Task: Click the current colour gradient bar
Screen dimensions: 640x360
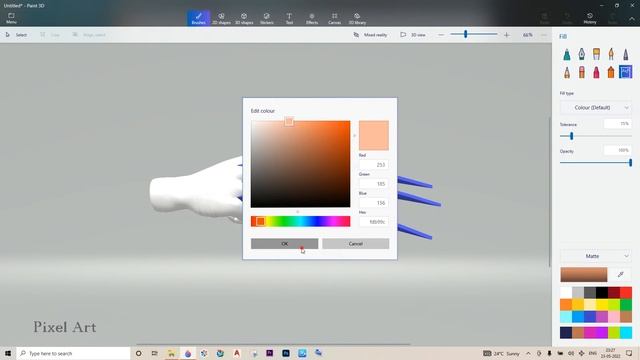Action: (x=584, y=275)
